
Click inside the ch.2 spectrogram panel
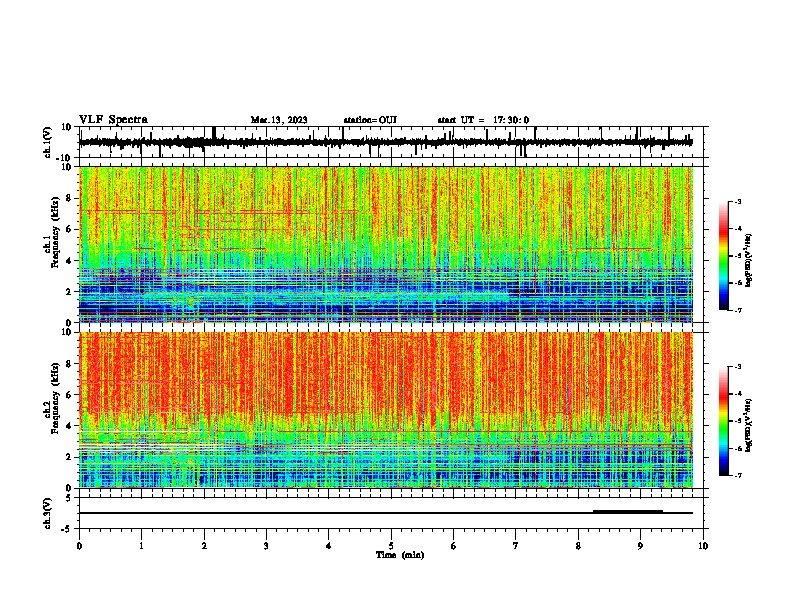click(386, 410)
